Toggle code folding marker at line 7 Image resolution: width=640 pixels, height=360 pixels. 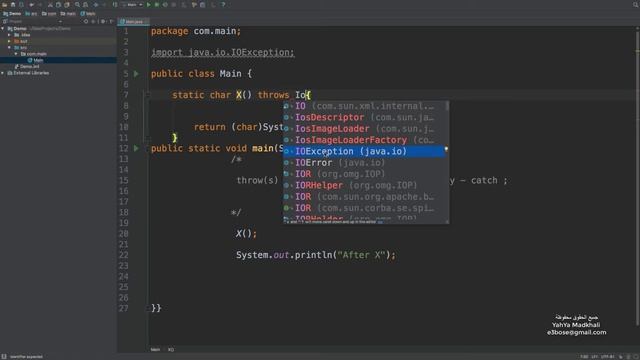[148, 95]
